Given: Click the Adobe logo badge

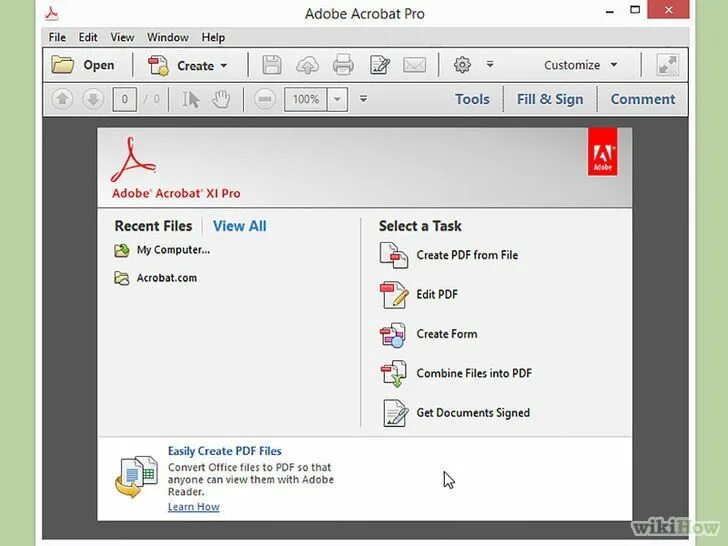Looking at the screenshot, I should point(603,152).
